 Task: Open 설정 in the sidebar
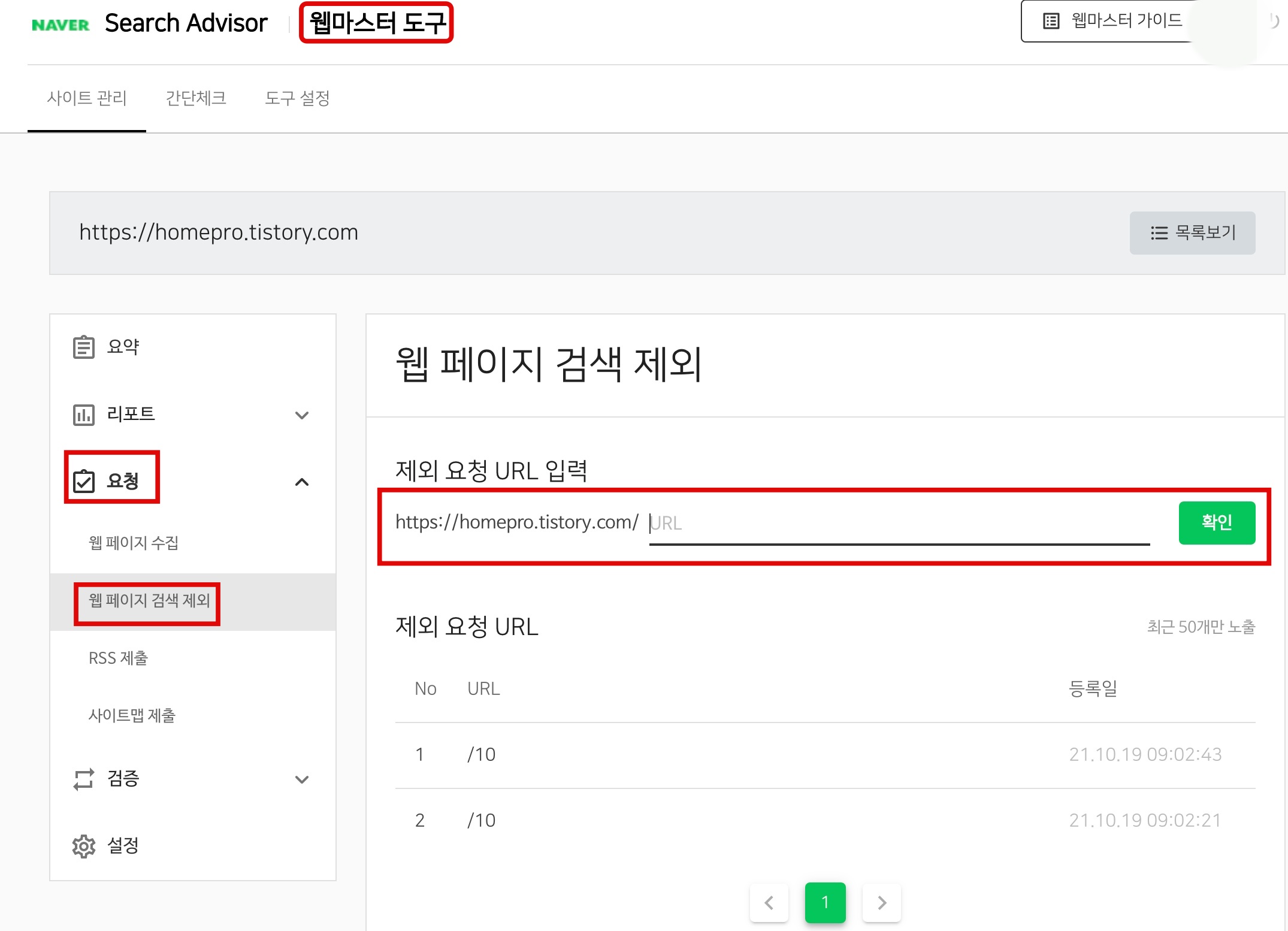pos(192,845)
